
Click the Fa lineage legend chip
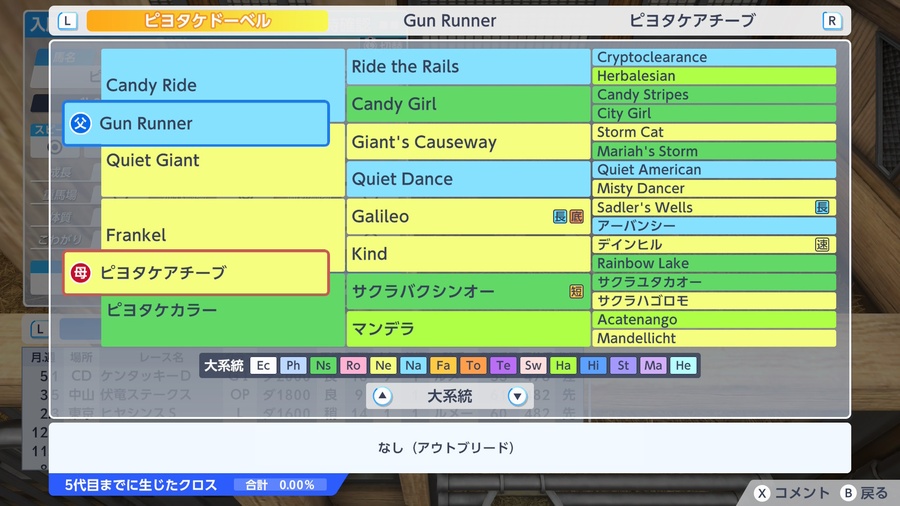point(443,365)
